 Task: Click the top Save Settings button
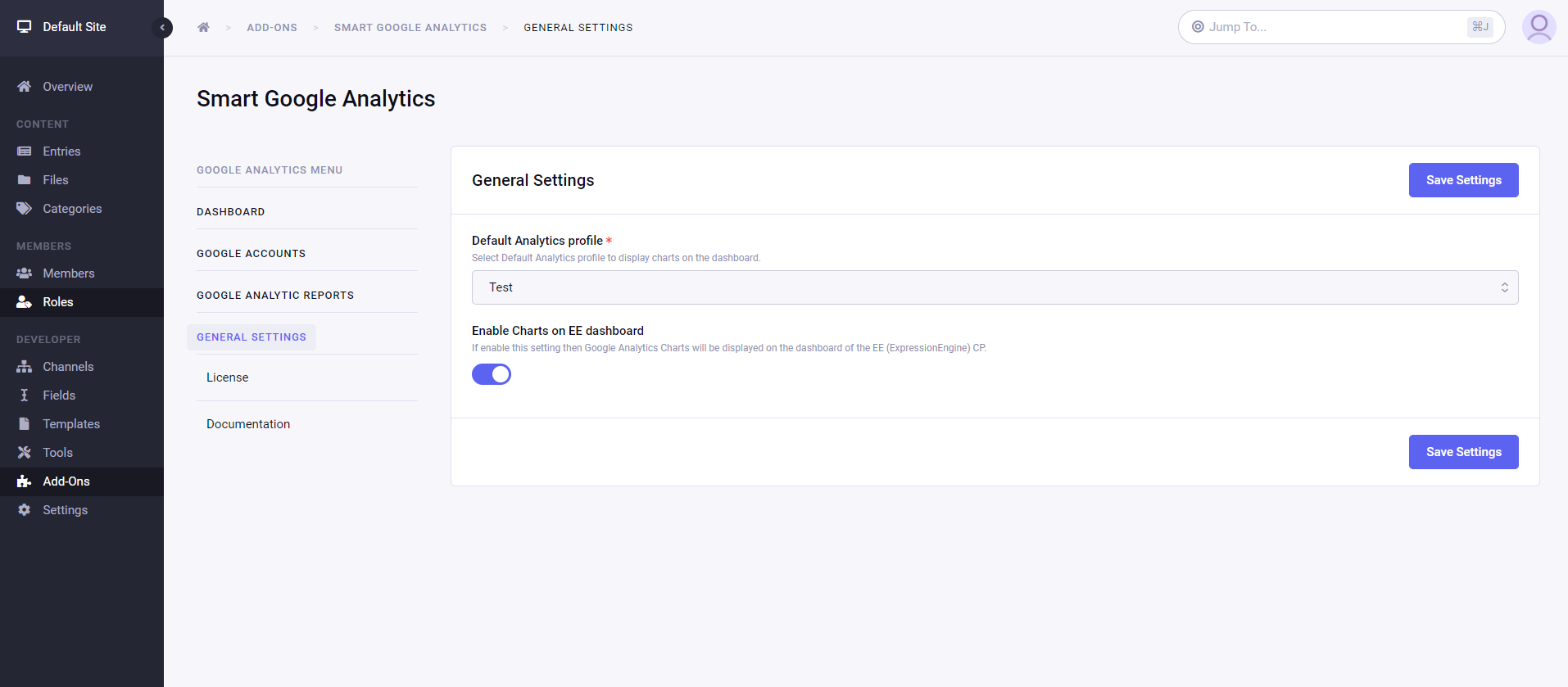point(1463,180)
